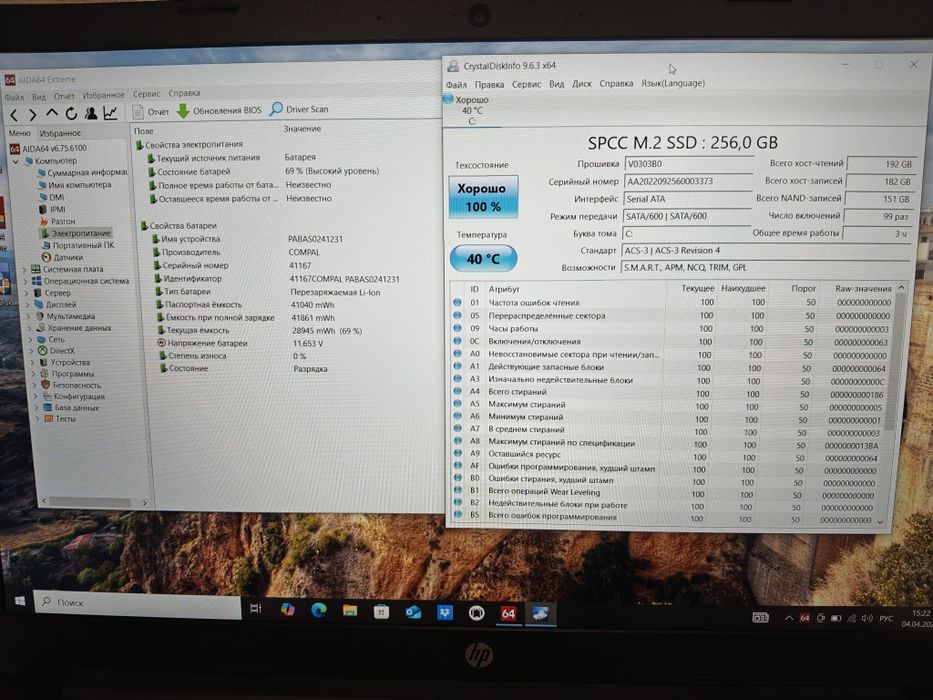
Task: Select the Тесты tree item
Action: point(60,419)
